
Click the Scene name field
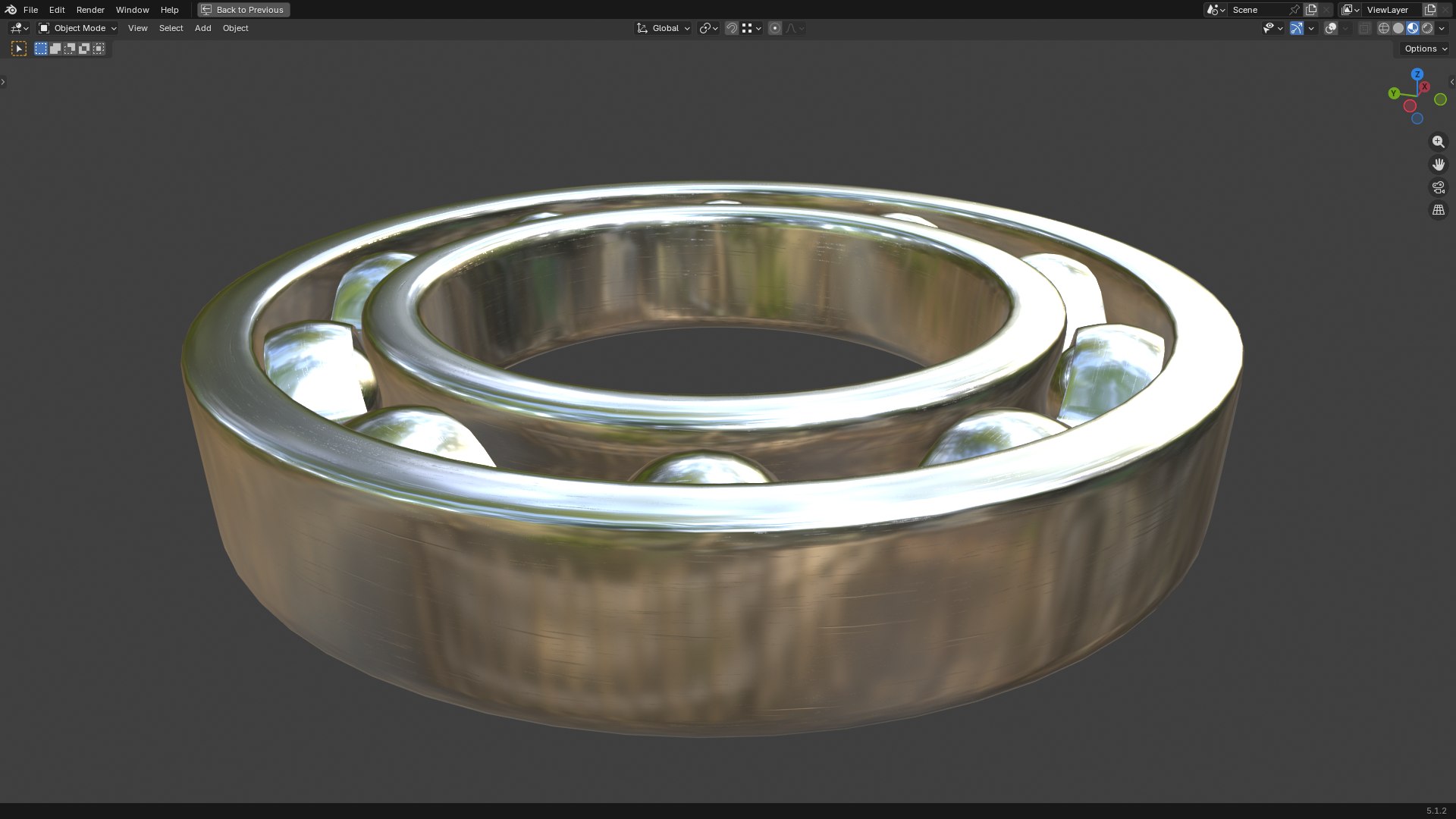[1257, 10]
